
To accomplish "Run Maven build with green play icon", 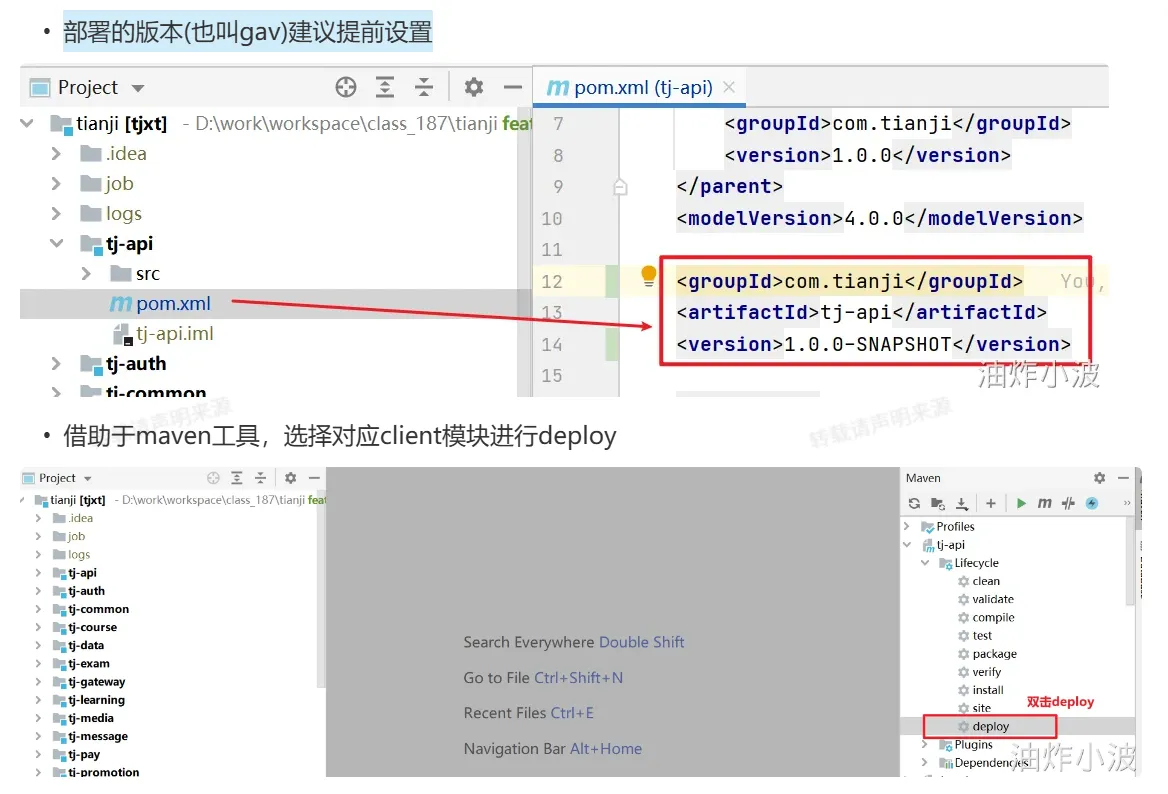I will point(1021,504).
